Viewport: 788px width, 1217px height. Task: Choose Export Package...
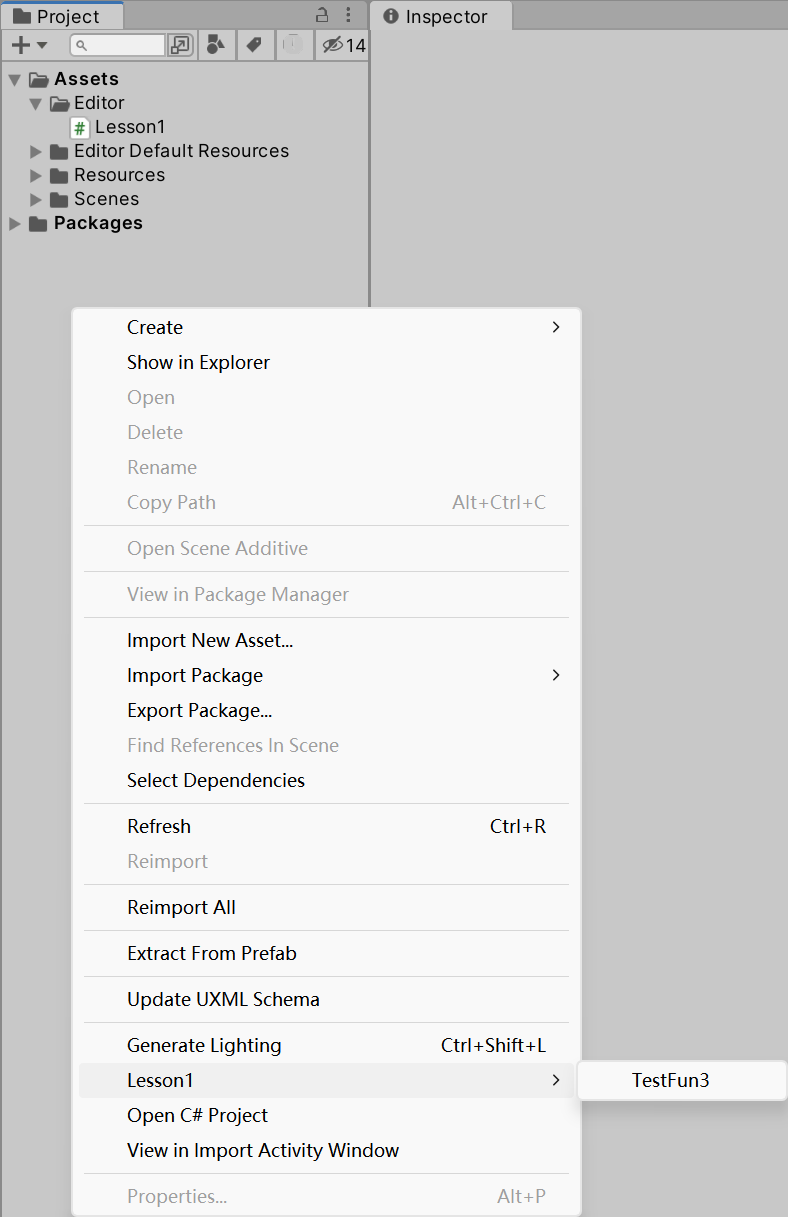click(x=326, y=710)
